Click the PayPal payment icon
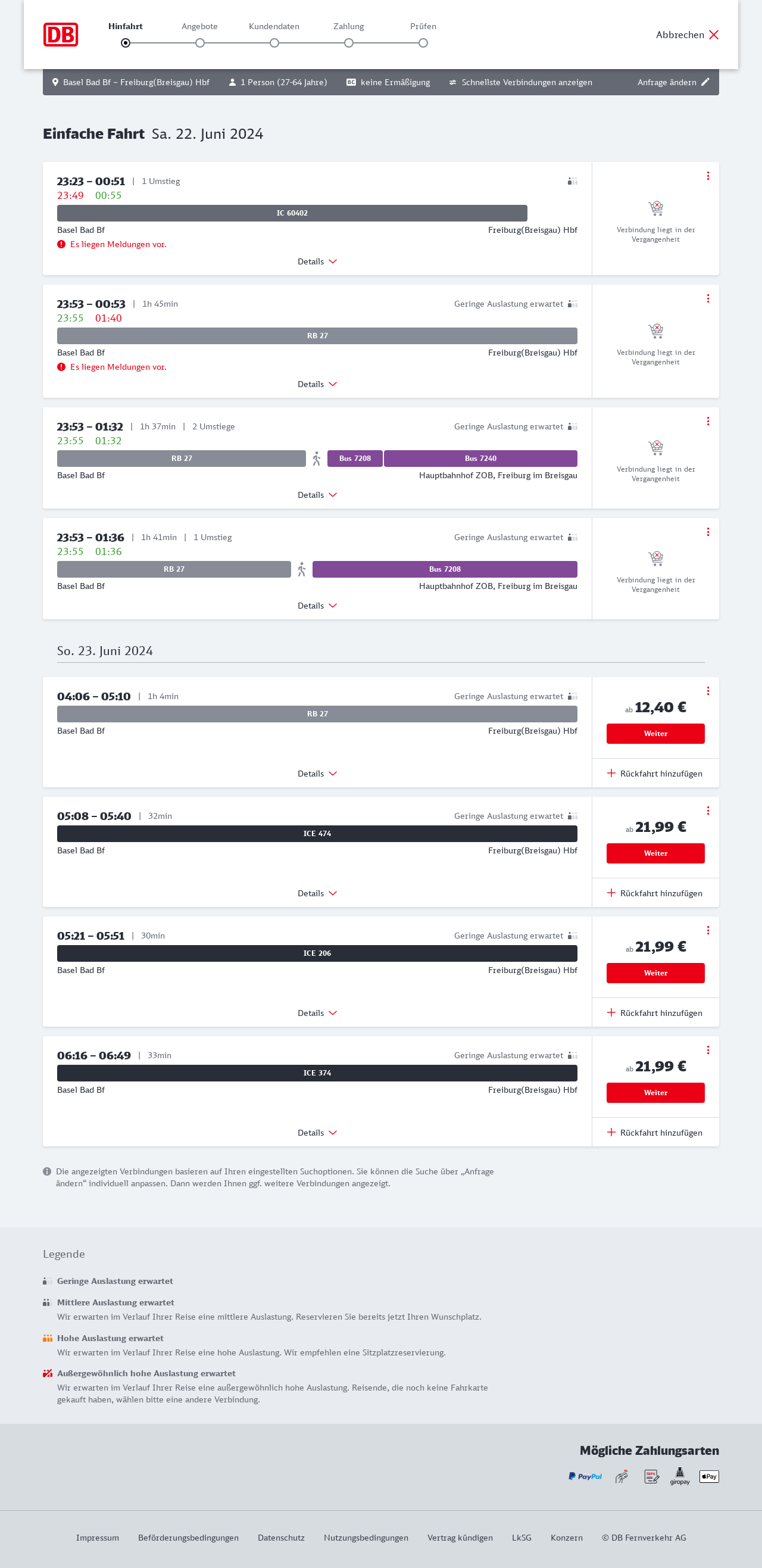The image size is (762, 1568). 585,1476
